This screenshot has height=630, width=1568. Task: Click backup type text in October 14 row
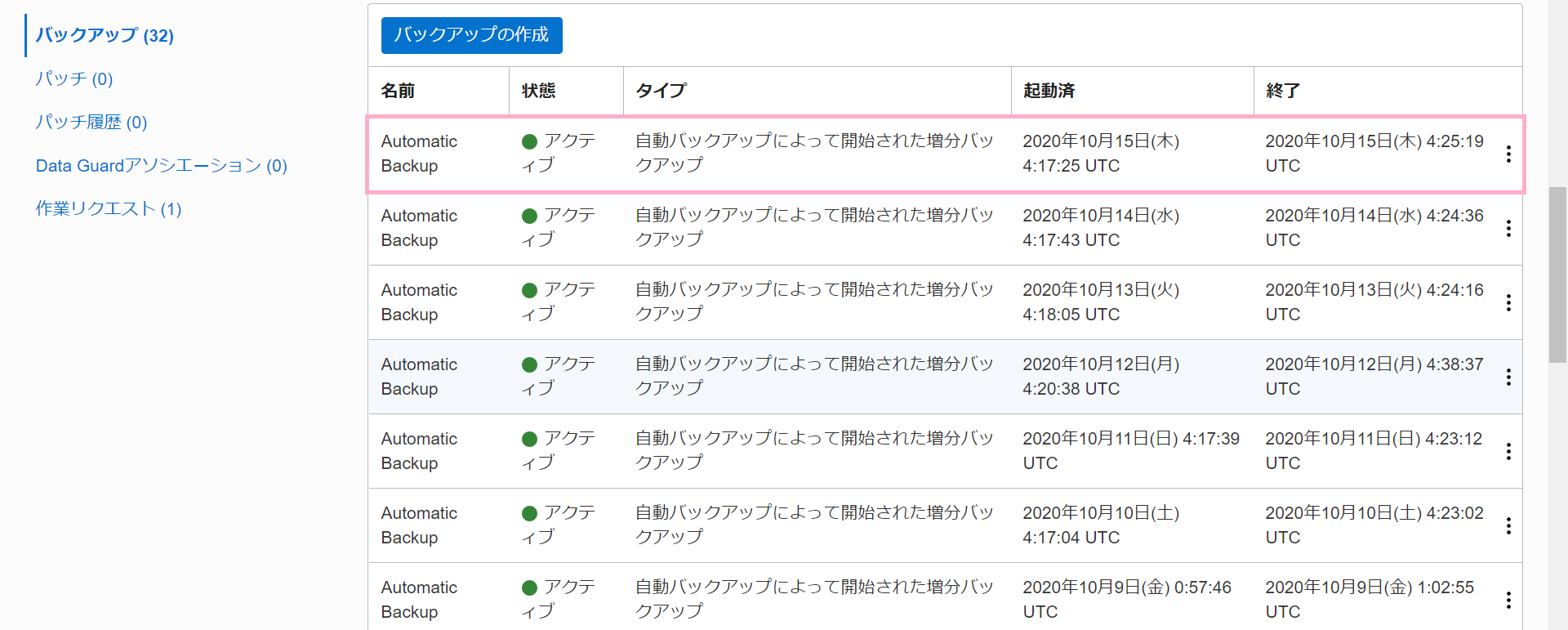(814, 228)
